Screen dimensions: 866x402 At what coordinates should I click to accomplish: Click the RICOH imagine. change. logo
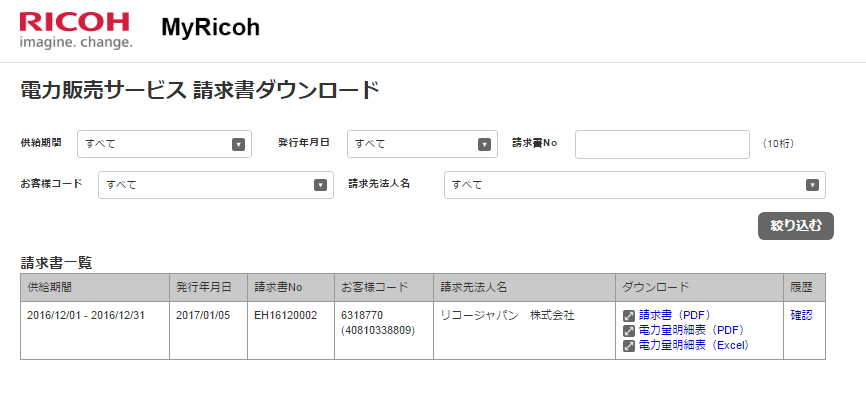pyautogui.click(x=75, y=30)
